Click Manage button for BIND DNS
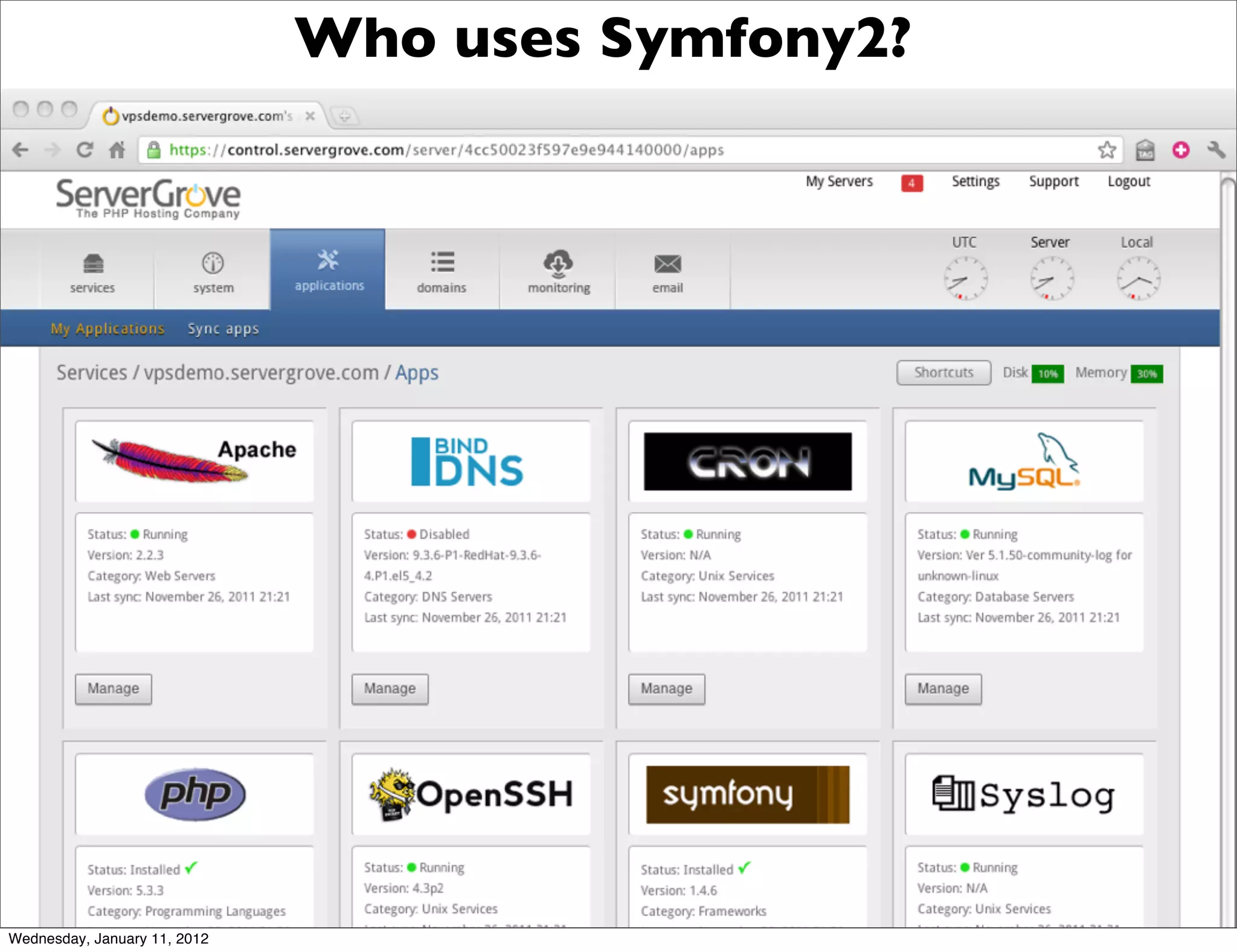The image size is (1237, 952). [x=390, y=689]
